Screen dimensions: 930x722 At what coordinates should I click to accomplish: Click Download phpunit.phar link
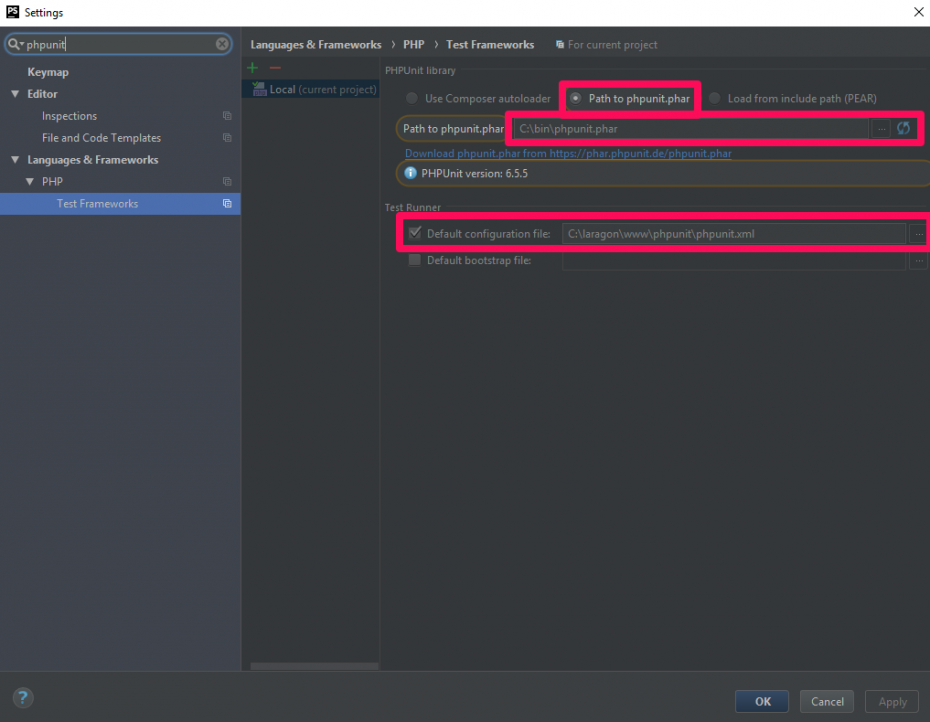point(568,154)
